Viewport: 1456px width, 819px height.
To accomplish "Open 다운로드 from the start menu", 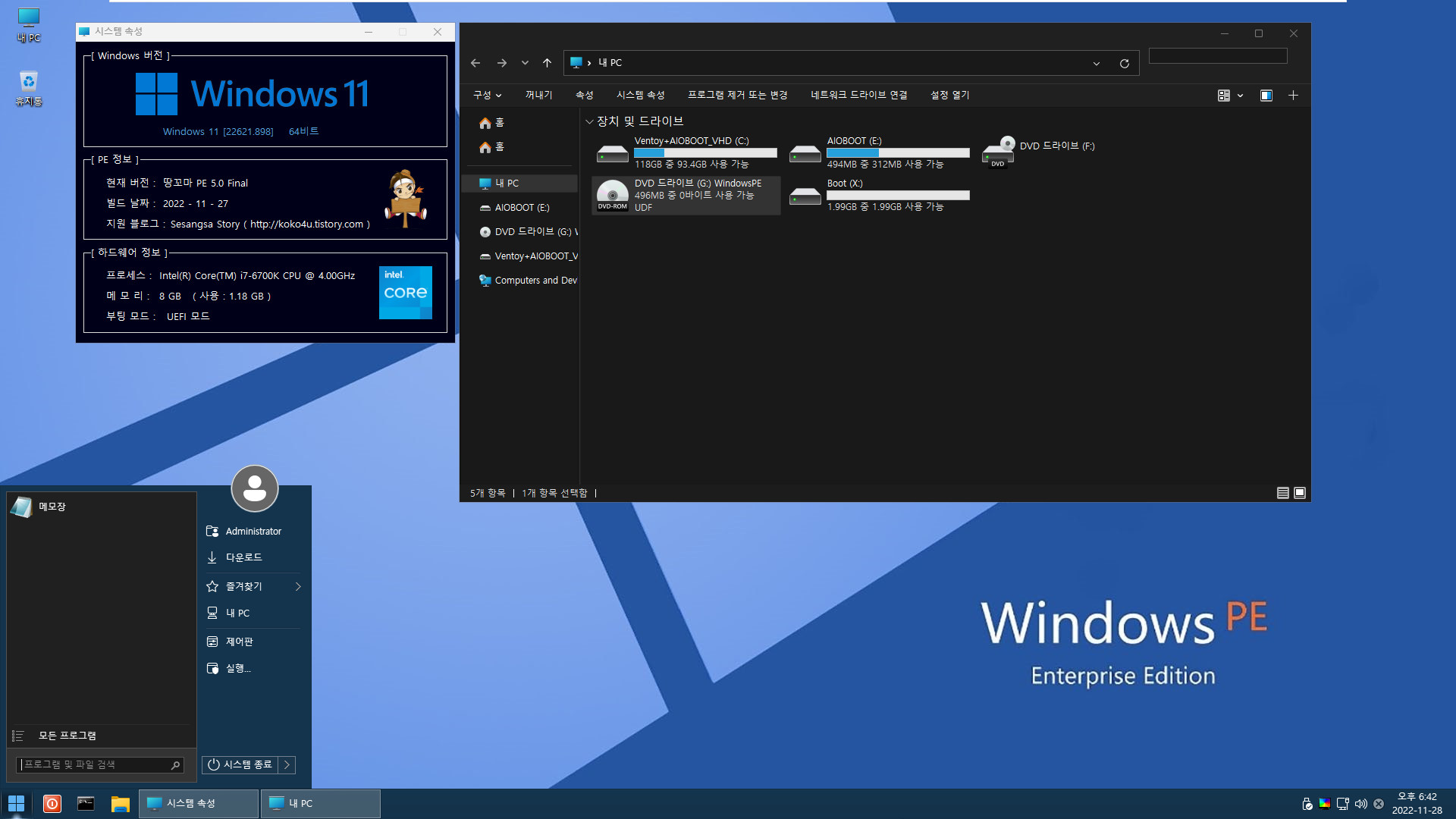I will point(253,557).
